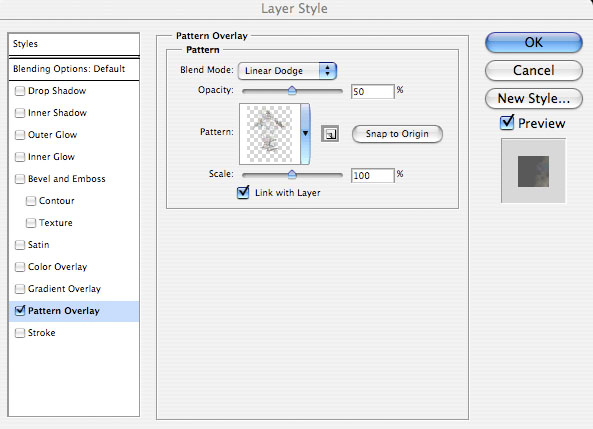Screen dimensions: 593x429
Task: Select the Bevel and Emboss label
Action: coord(67,179)
